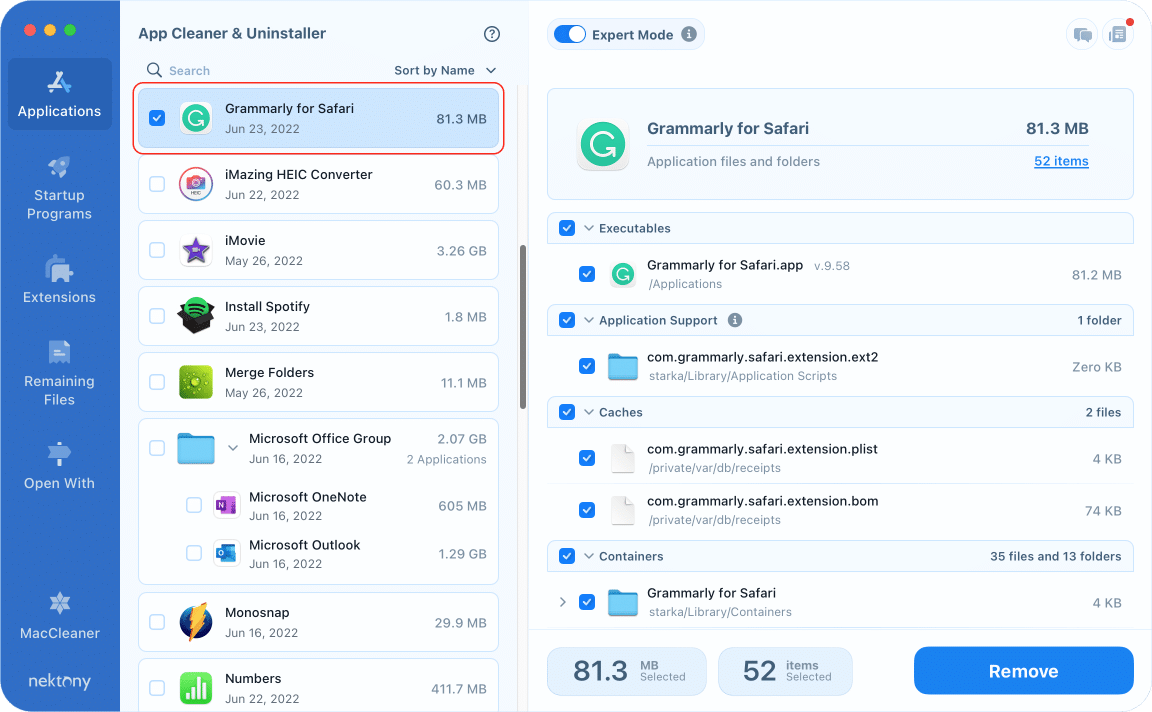Click the com.grammarly.safari.extension.ext2 folder icon

(623, 367)
